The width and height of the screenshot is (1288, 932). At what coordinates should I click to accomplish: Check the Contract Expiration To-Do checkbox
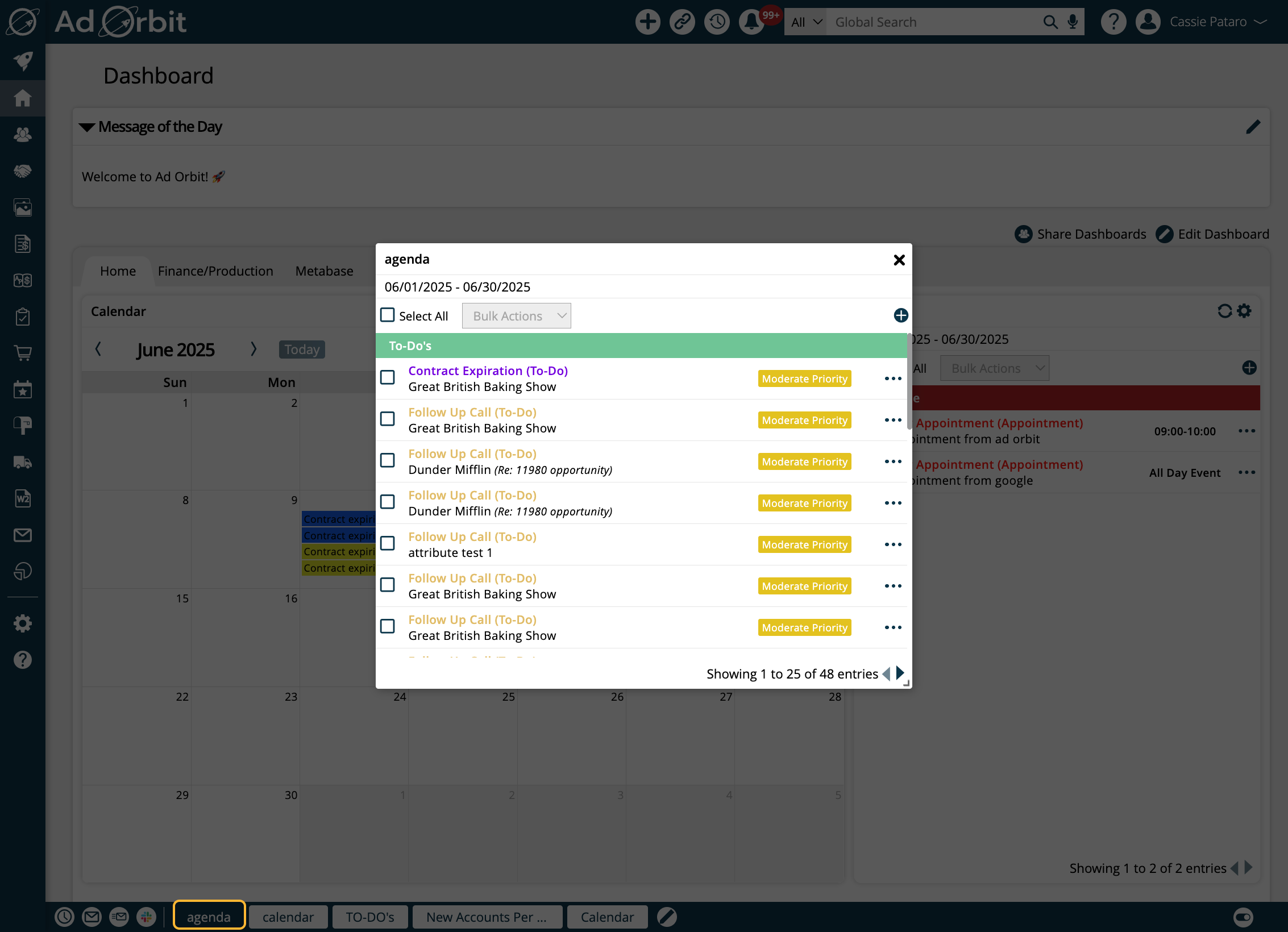click(388, 377)
